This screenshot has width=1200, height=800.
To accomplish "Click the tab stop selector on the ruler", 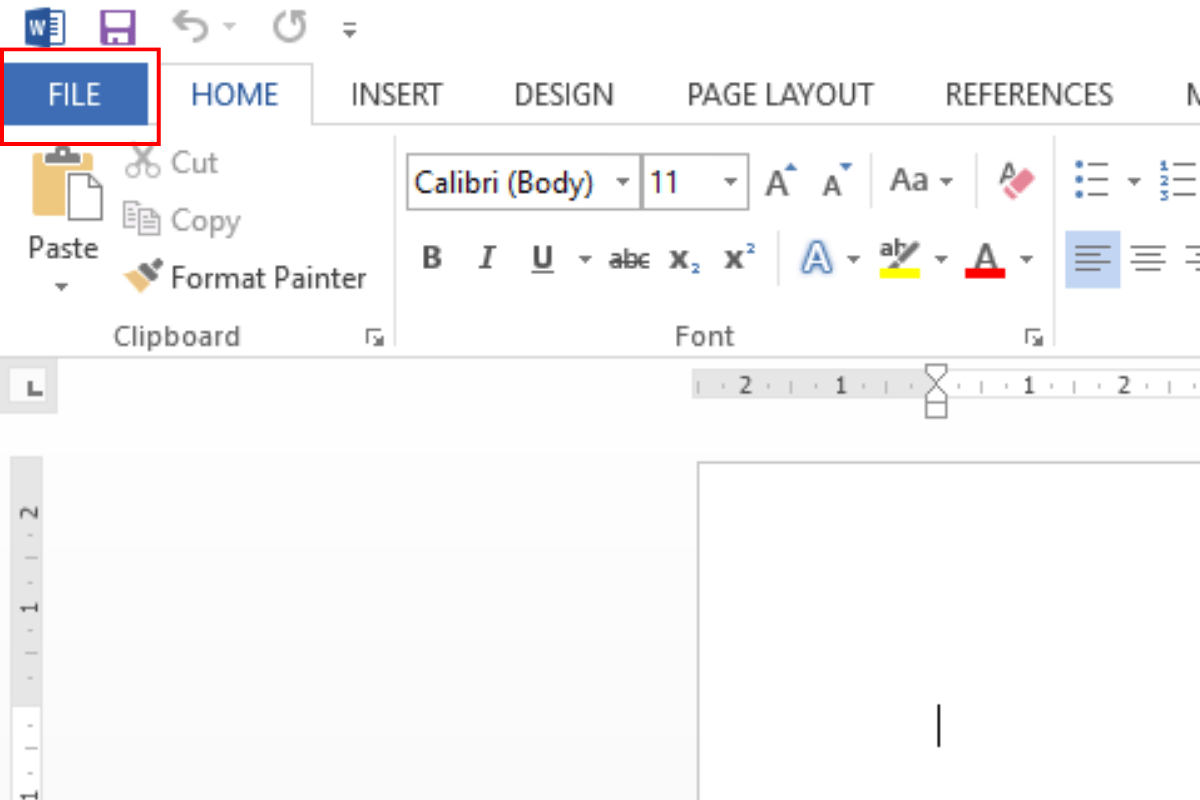I will pyautogui.click(x=29, y=385).
